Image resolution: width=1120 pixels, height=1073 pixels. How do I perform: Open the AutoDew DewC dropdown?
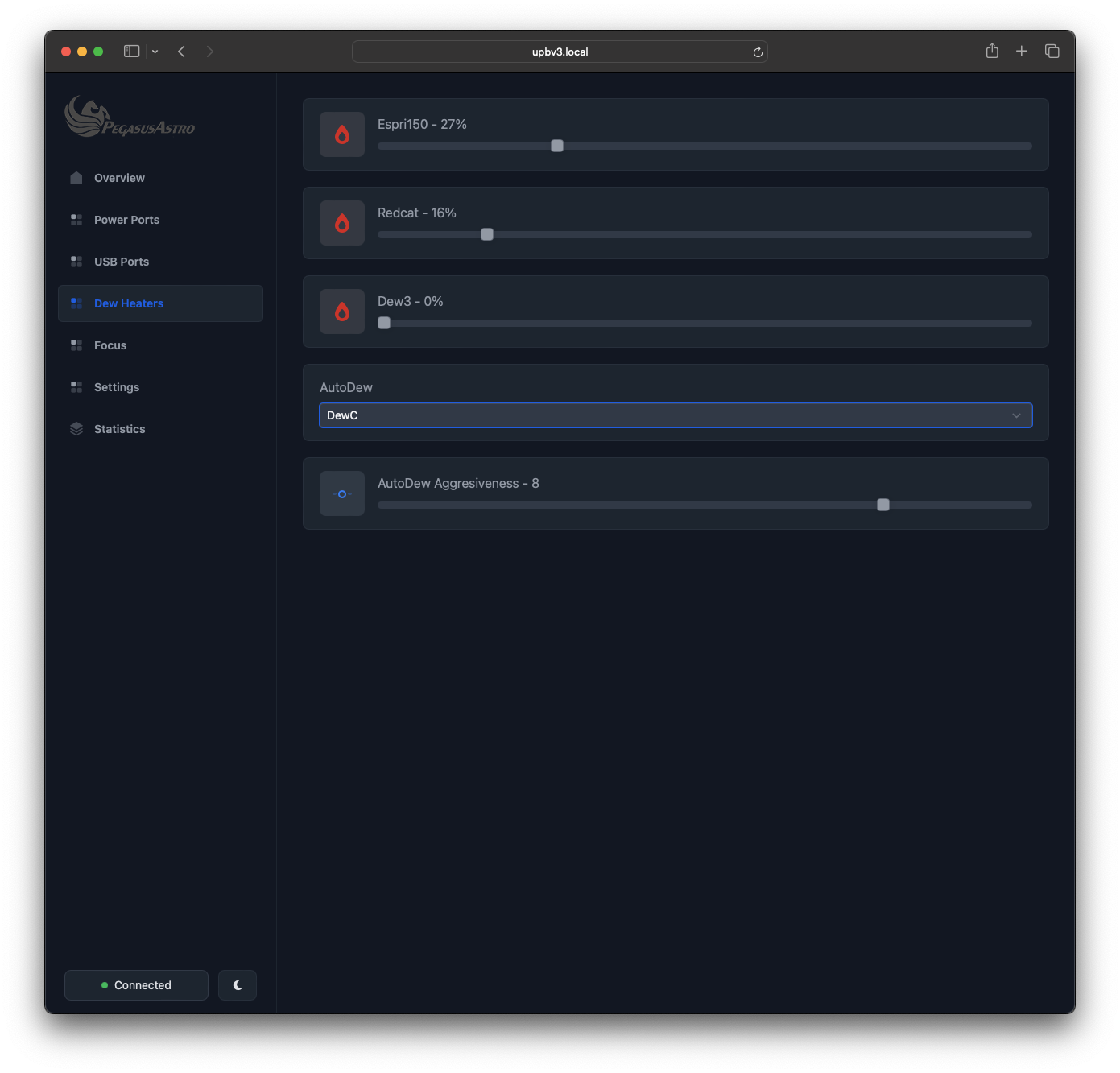676,415
